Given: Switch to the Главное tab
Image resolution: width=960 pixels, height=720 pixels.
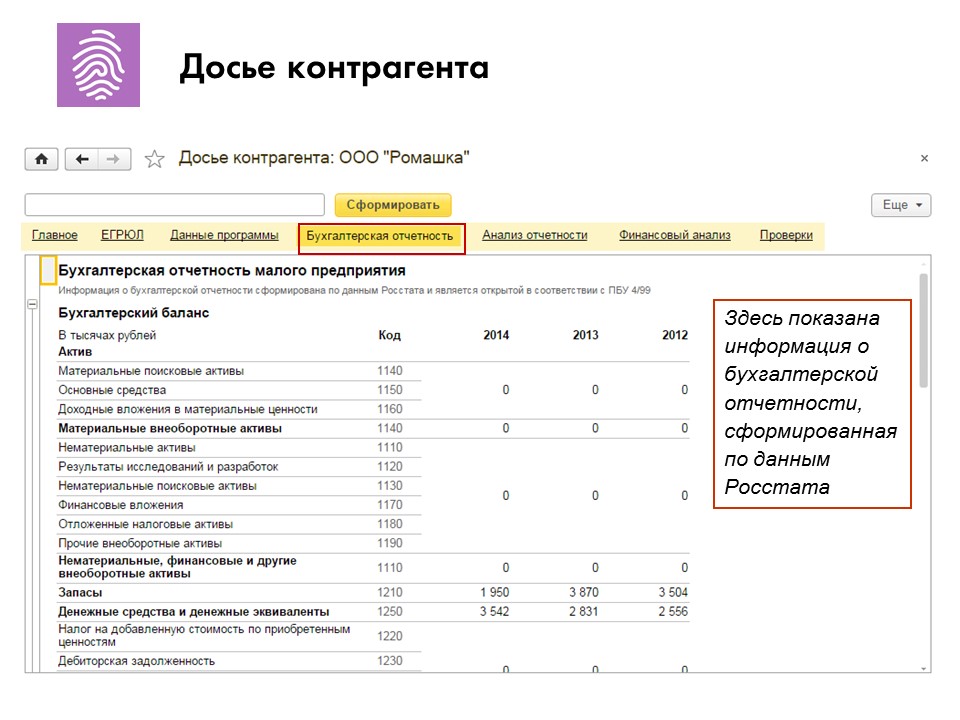Looking at the screenshot, I should coord(54,235).
